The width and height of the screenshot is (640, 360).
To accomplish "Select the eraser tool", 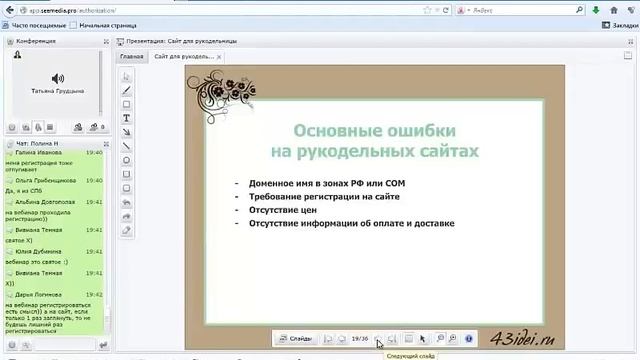I will (x=127, y=230).
